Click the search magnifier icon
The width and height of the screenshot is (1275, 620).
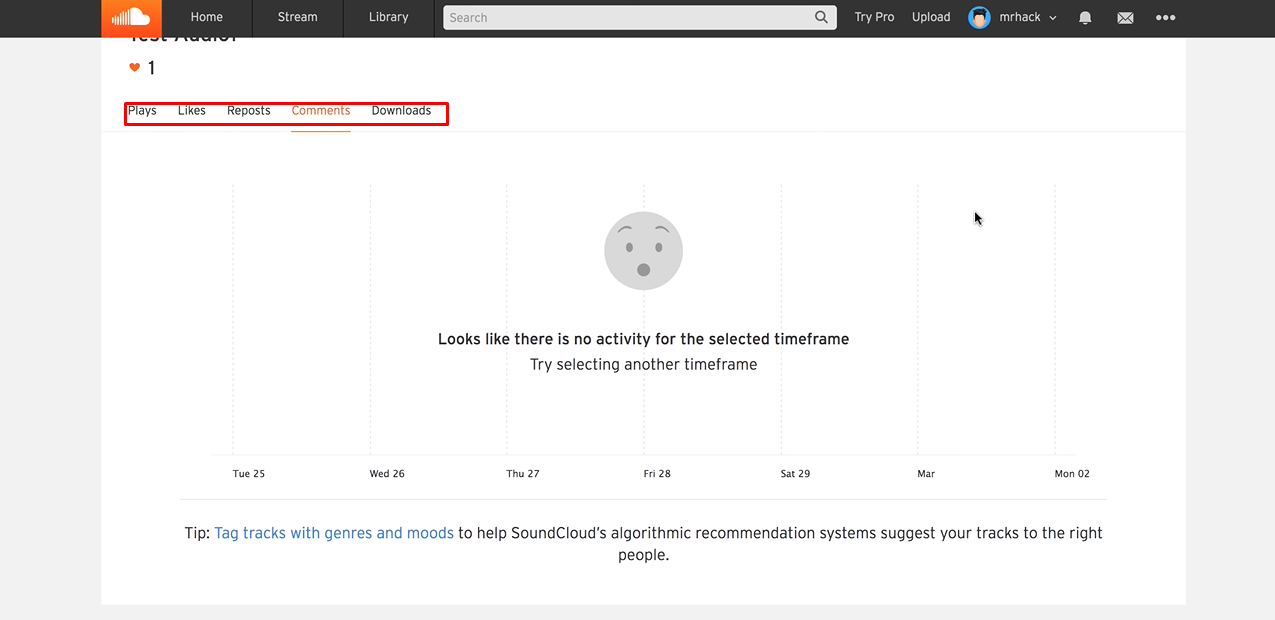pyautogui.click(x=821, y=17)
